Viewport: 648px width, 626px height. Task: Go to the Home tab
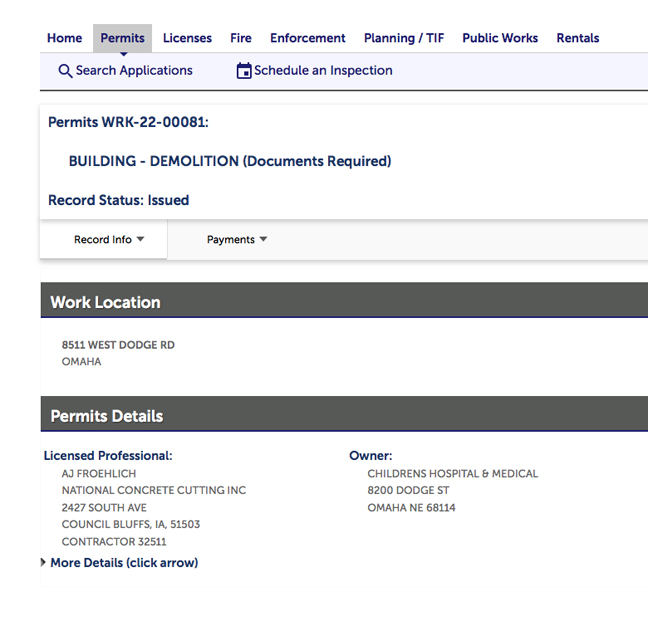click(64, 38)
